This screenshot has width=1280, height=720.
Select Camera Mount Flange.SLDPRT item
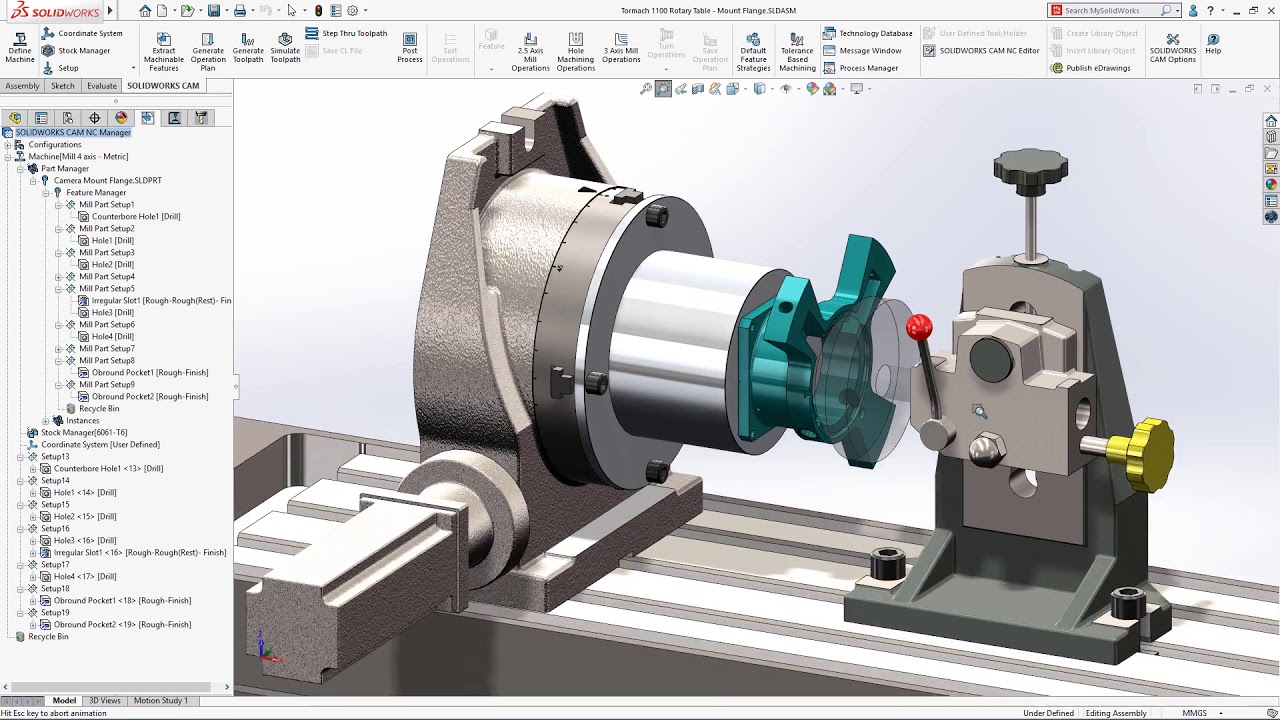pos(108,180)
